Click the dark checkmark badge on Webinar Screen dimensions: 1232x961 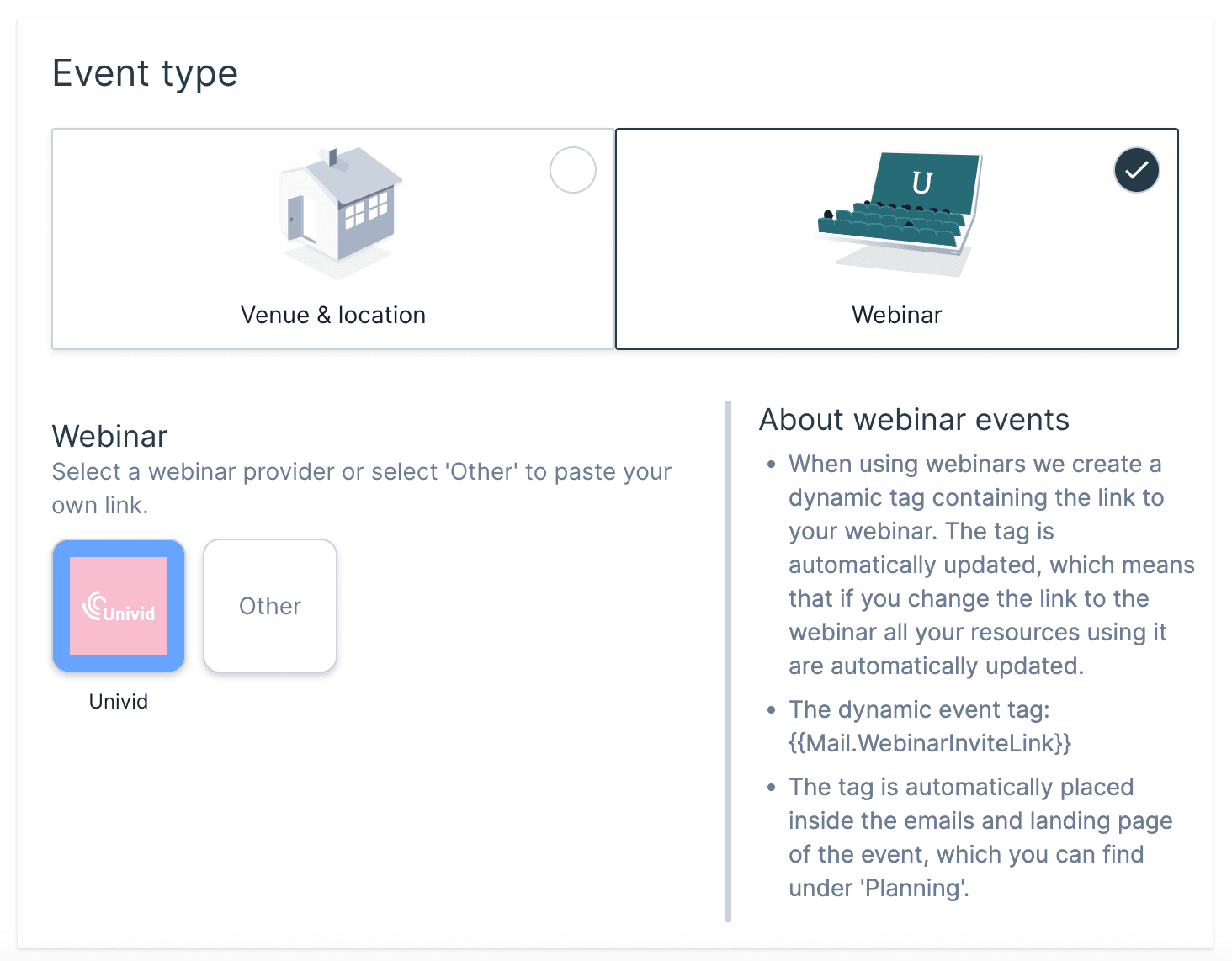click(x=1136, y=170)
